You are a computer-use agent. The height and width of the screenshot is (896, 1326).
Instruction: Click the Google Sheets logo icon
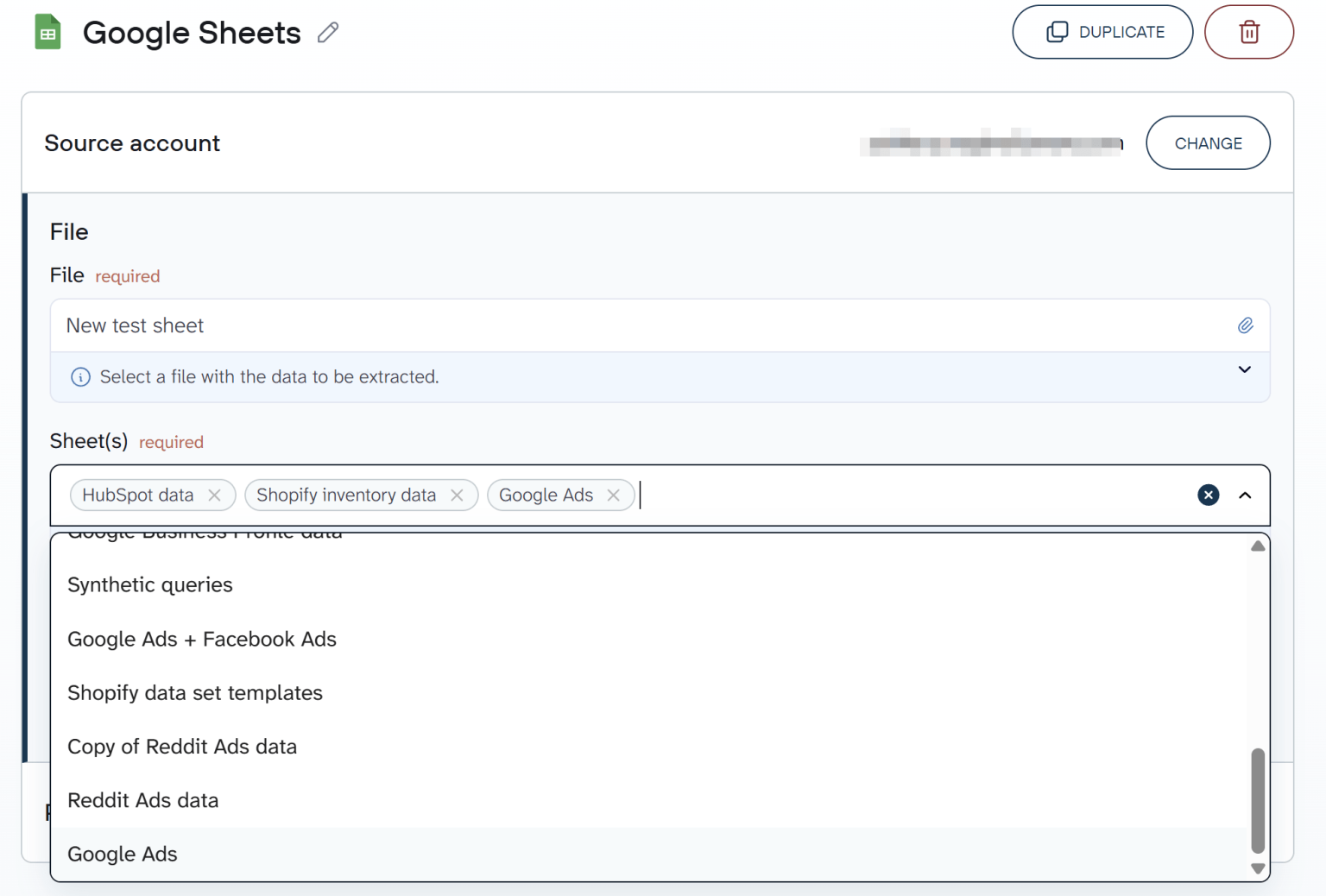click(x=47, y=33)
